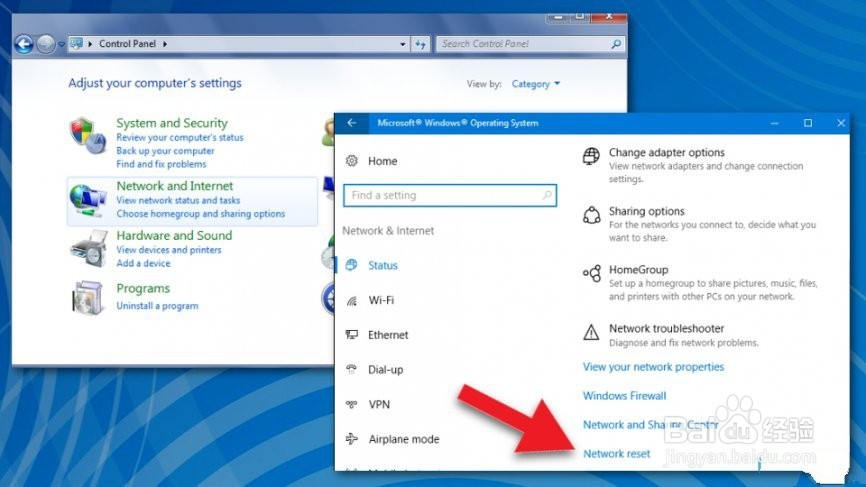
Task: Click the Network troubleshooter warning icon
Action: coord(591,332)
